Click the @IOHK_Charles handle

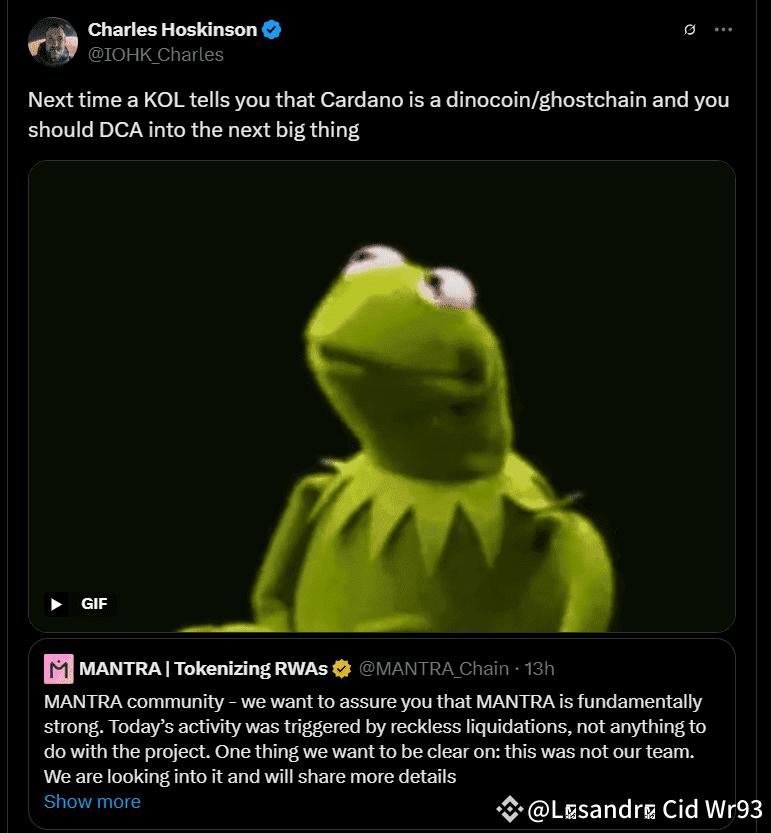(x=155, y=55)
